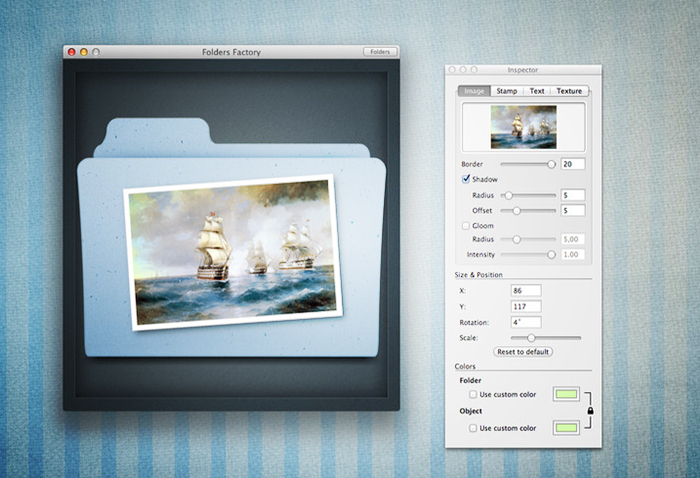Click the Intensity field showing 1.00
700x478 pixels.
[x=573, y=254]
